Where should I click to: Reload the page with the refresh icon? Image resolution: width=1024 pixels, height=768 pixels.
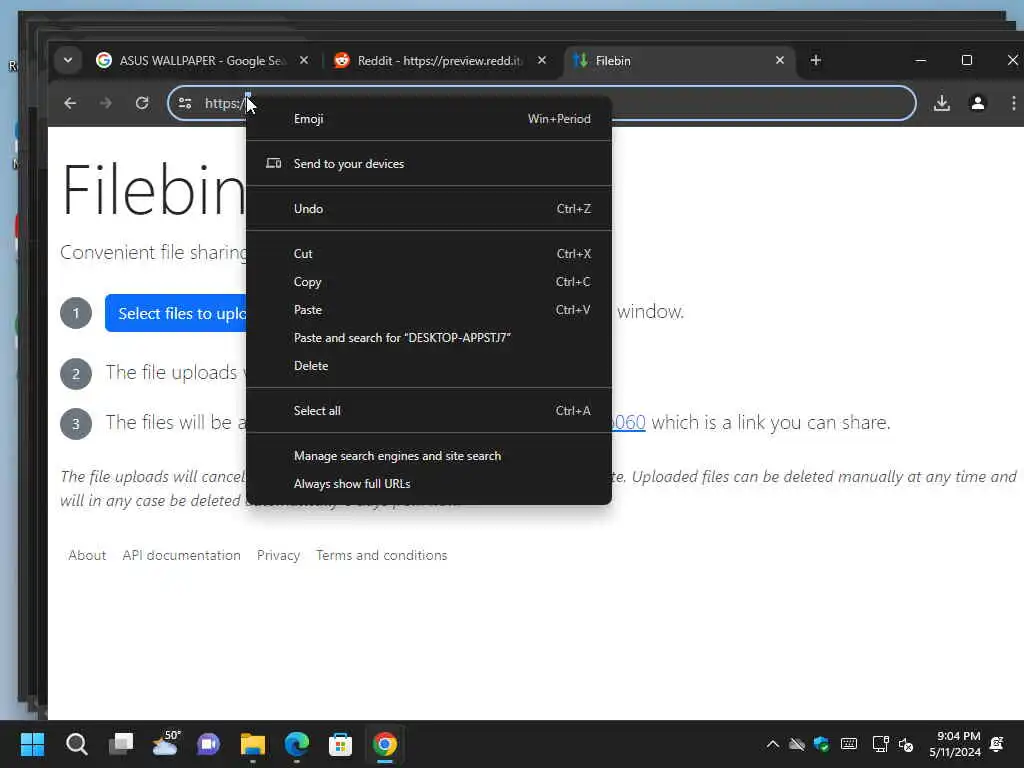[142, 103]
